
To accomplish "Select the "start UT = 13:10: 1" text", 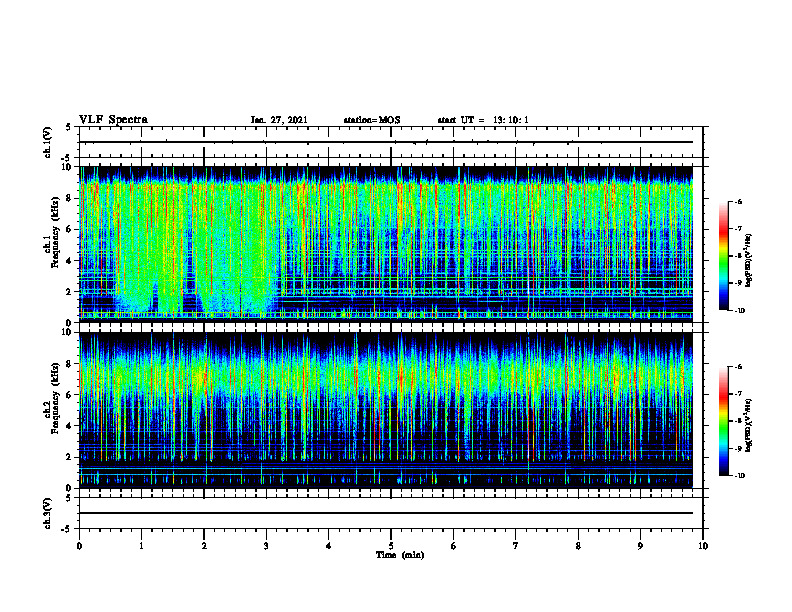I will pyautogui.click(x=483, y=120).
